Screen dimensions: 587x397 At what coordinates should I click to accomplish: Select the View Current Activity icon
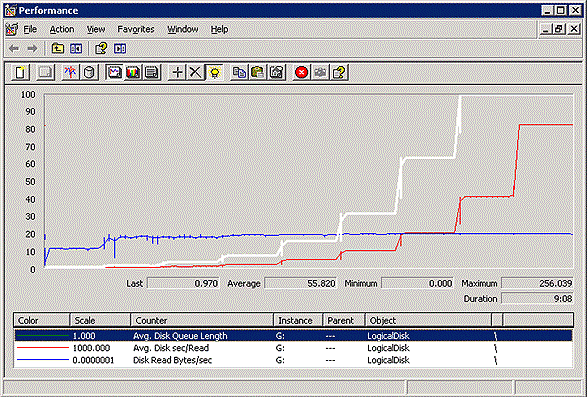point(70,72)
